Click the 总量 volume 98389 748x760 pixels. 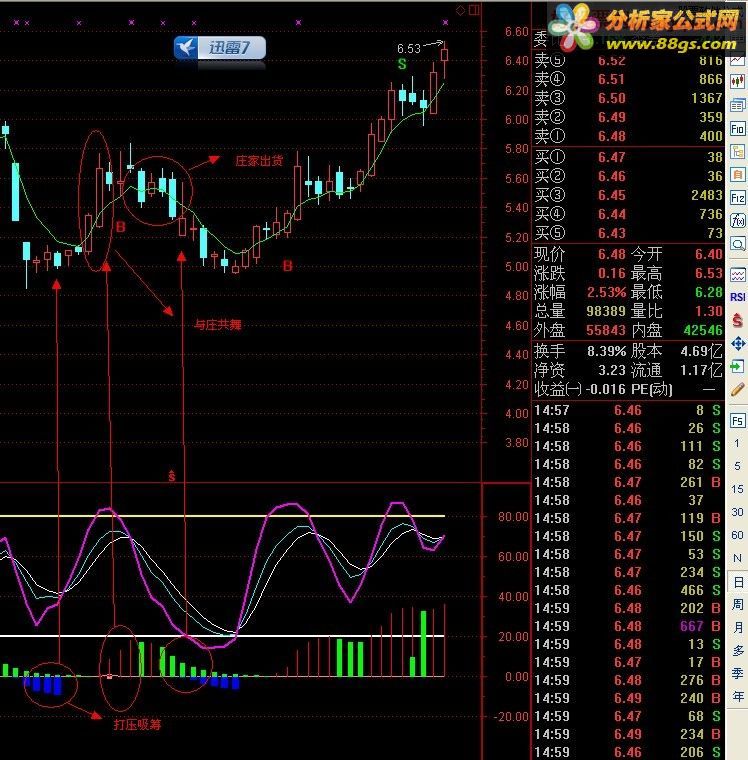[x=606, y=311]
